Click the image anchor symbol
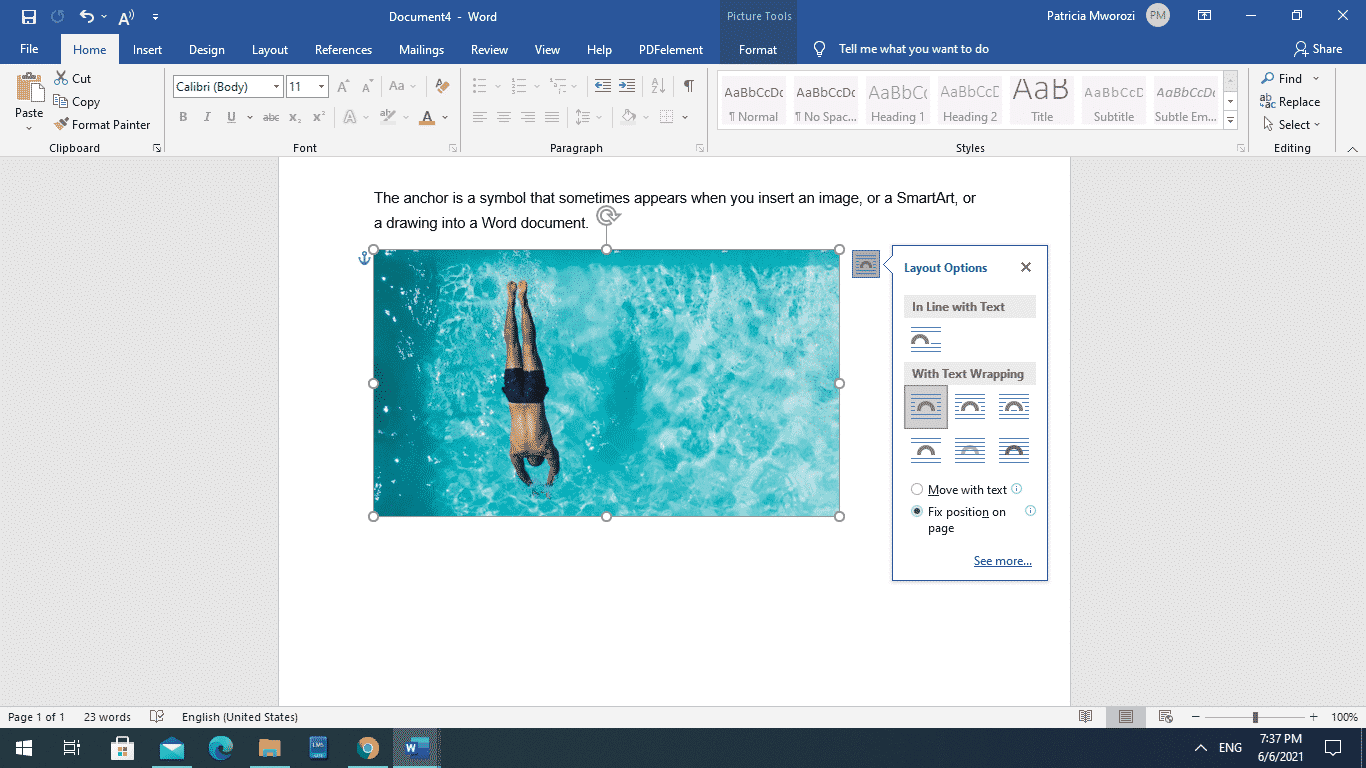Image resolution: width=1366 pixels, height=768 pixels. (364, 257)
